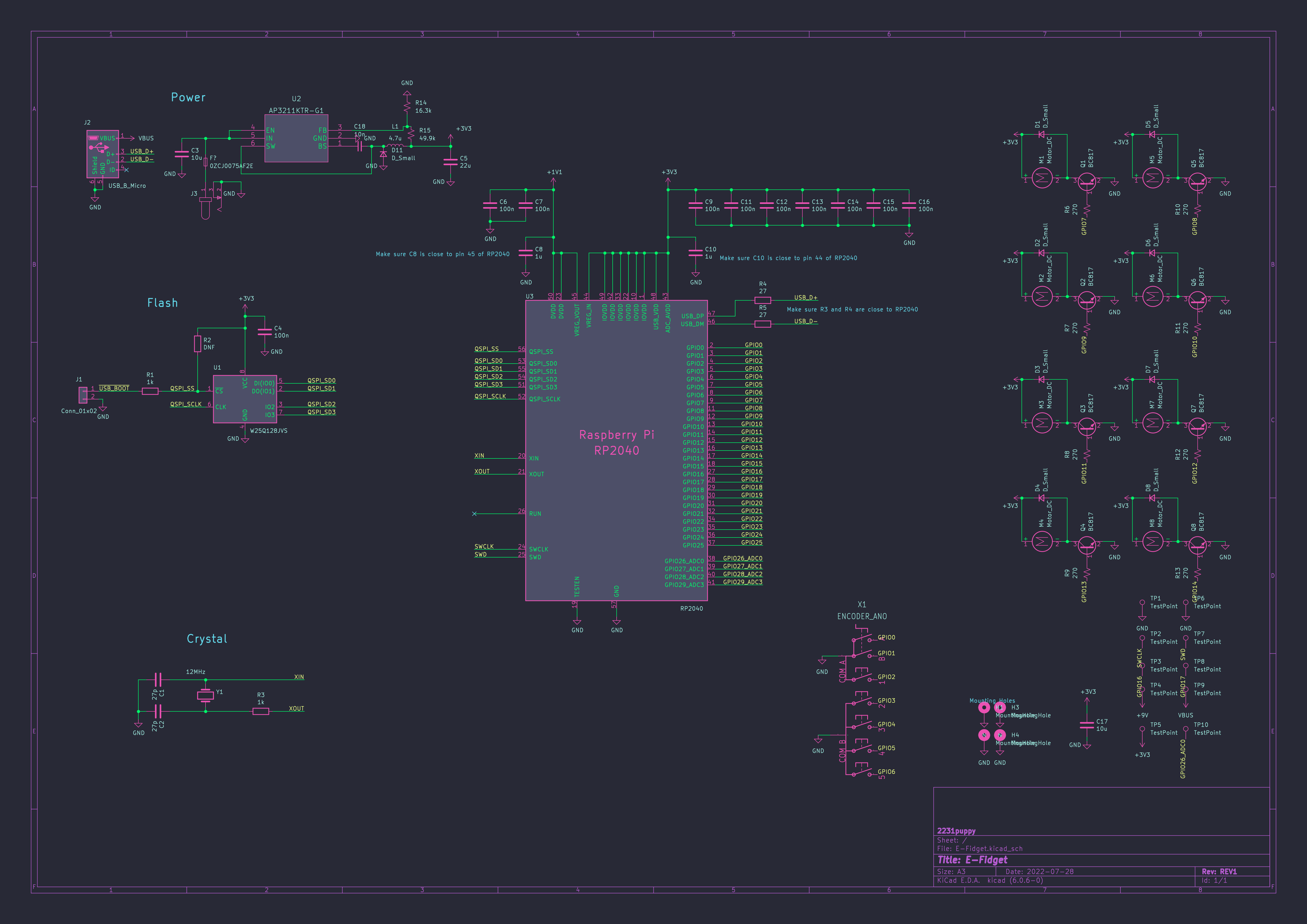Image resolution: width=1307 pixels, height=924 pixels.
Task: Select motor M8 symbol
Action: pyautogui.click(x=1153, y=542)
